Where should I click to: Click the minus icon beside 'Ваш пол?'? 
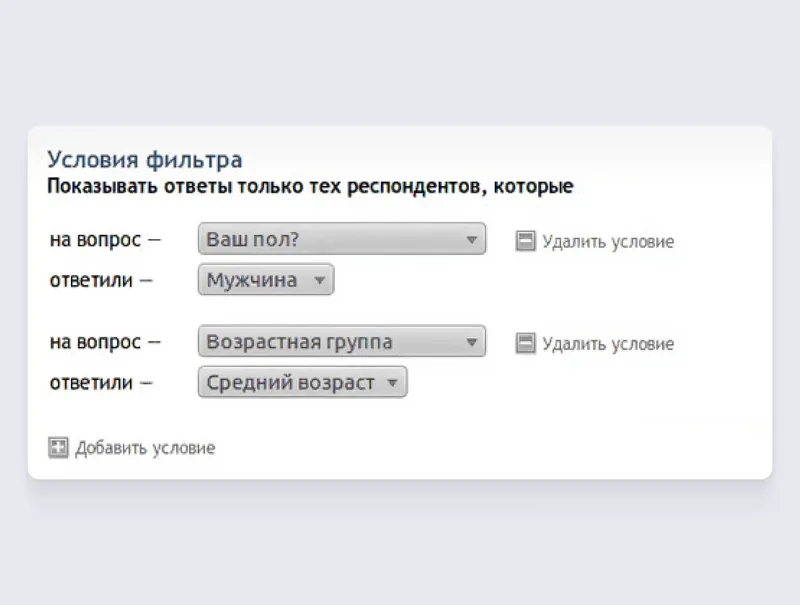coord(526,241)
